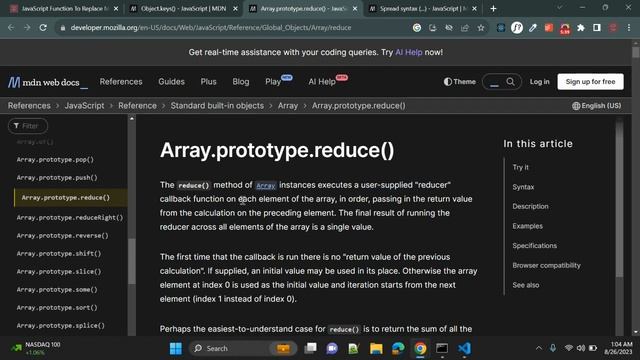The height and width of the screenshot is (360, 640).
Task: Click the Windows taskbar Search box
Action: 242,348
